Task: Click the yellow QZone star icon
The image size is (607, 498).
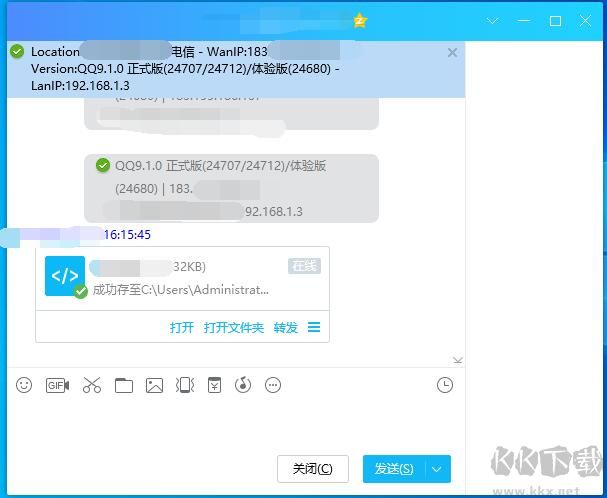Action: click(x=360, y=21)
